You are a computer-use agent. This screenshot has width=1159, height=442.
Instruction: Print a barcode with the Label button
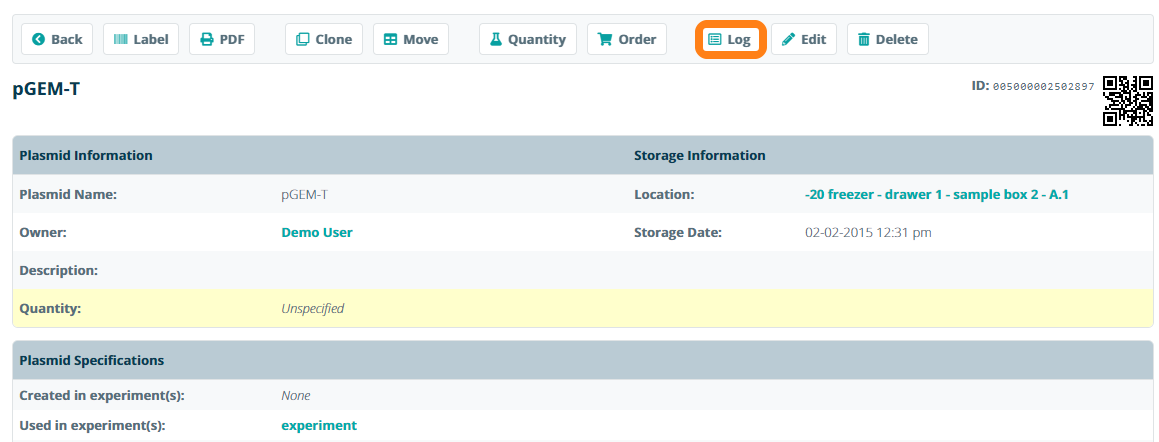pyautogui.click(x=141, y=39)
